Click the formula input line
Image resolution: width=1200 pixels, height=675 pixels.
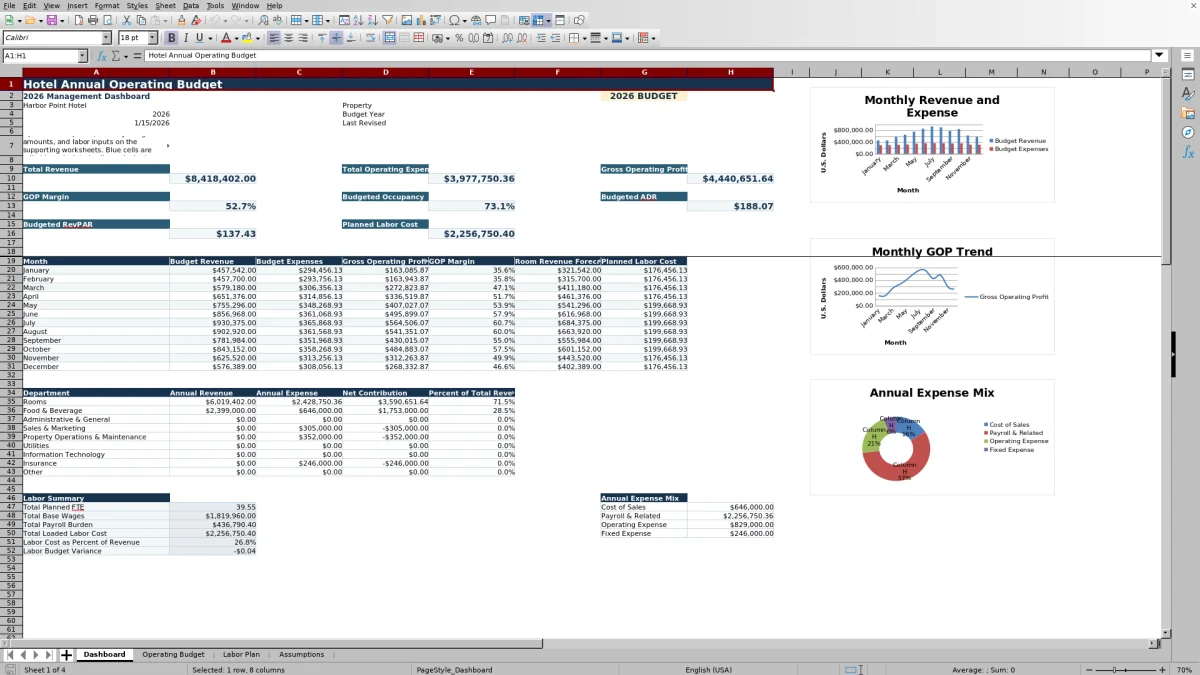tap(647, 56)
